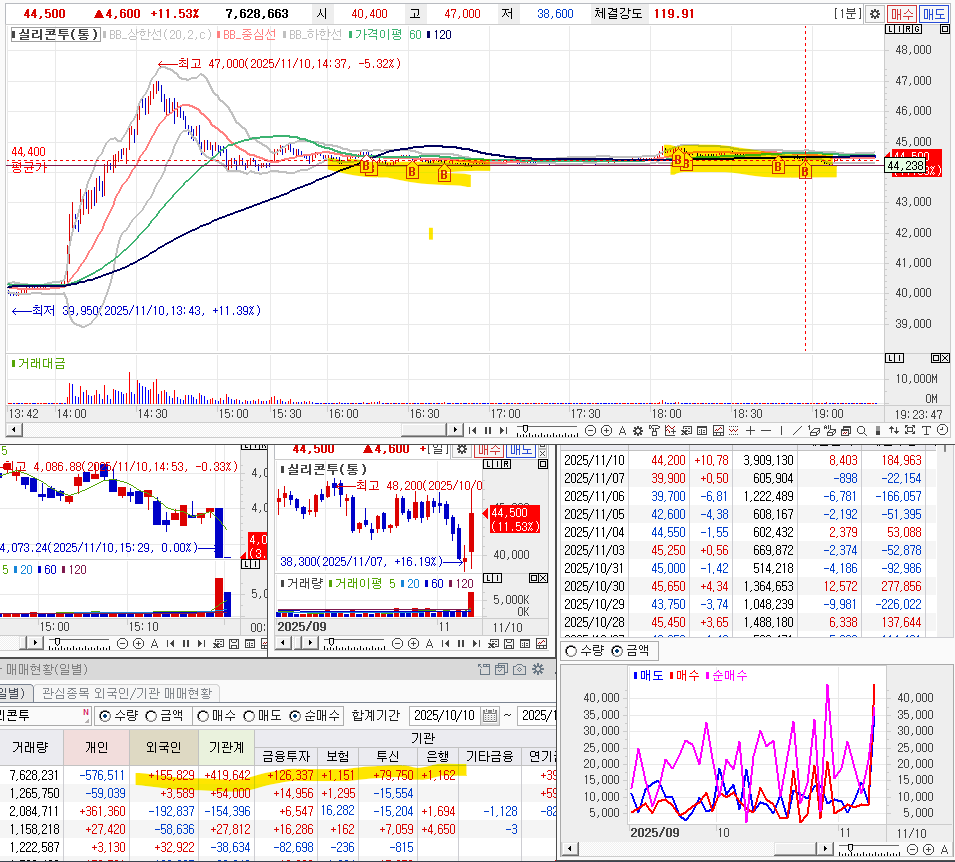Zoom out the main 1-minute chart
Image resolution: width=955 pixels, height=862 pixels.
[x=590, y=431]
